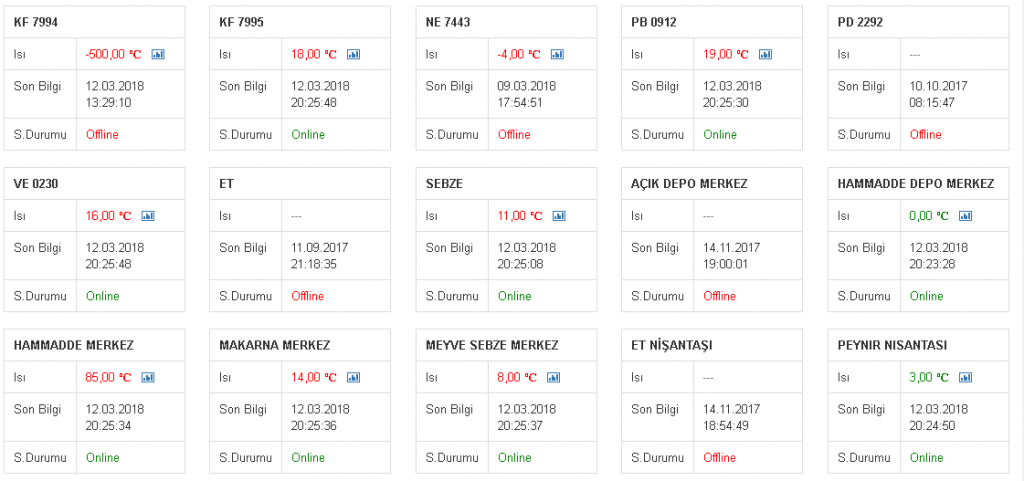
Task: Open chart icon for MEYVE SEBZE MERKEZ
Action: click(553, 377)
